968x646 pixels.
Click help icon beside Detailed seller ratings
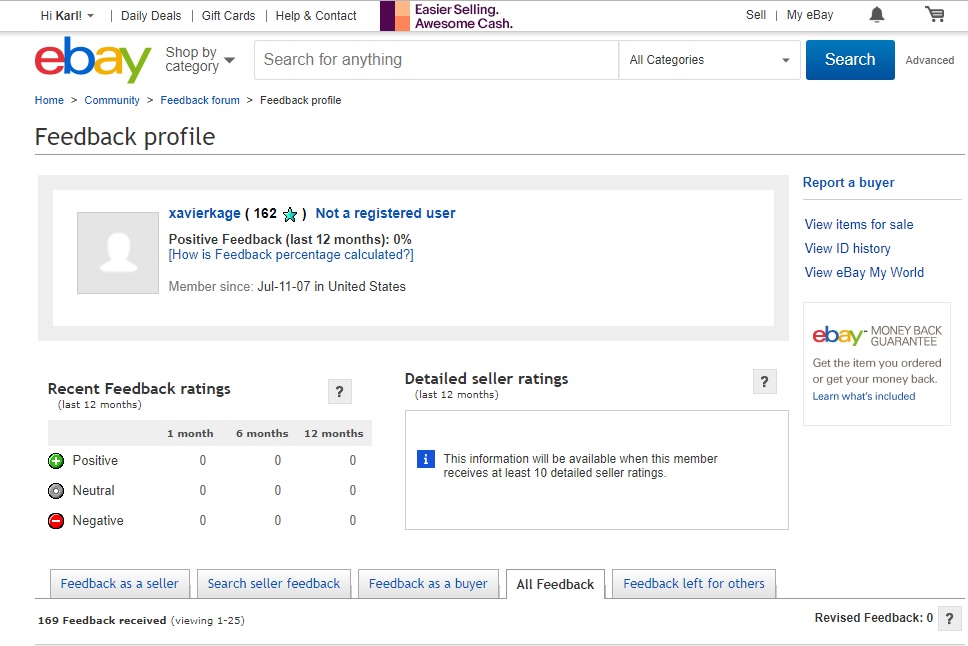coord(764,382)
